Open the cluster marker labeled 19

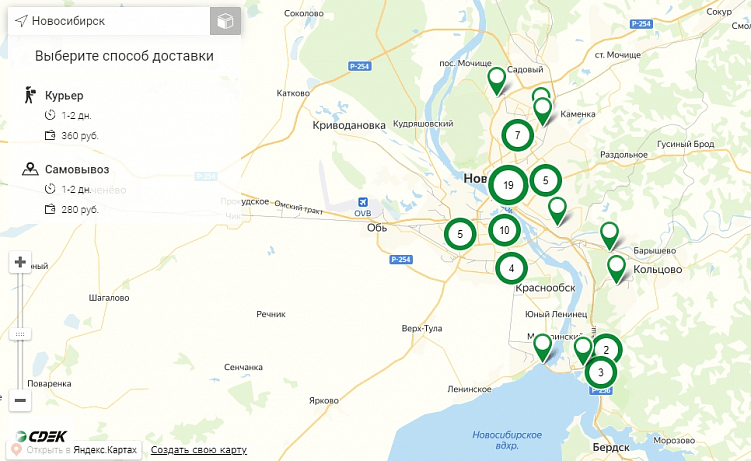coord(508,185)
